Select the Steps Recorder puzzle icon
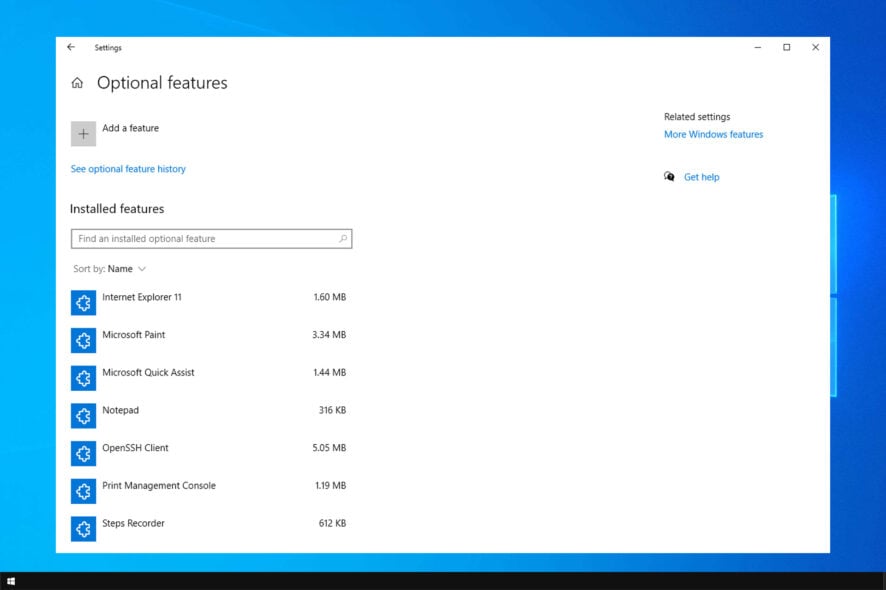Viewport: 886px width, 590px height. (83, 529)
